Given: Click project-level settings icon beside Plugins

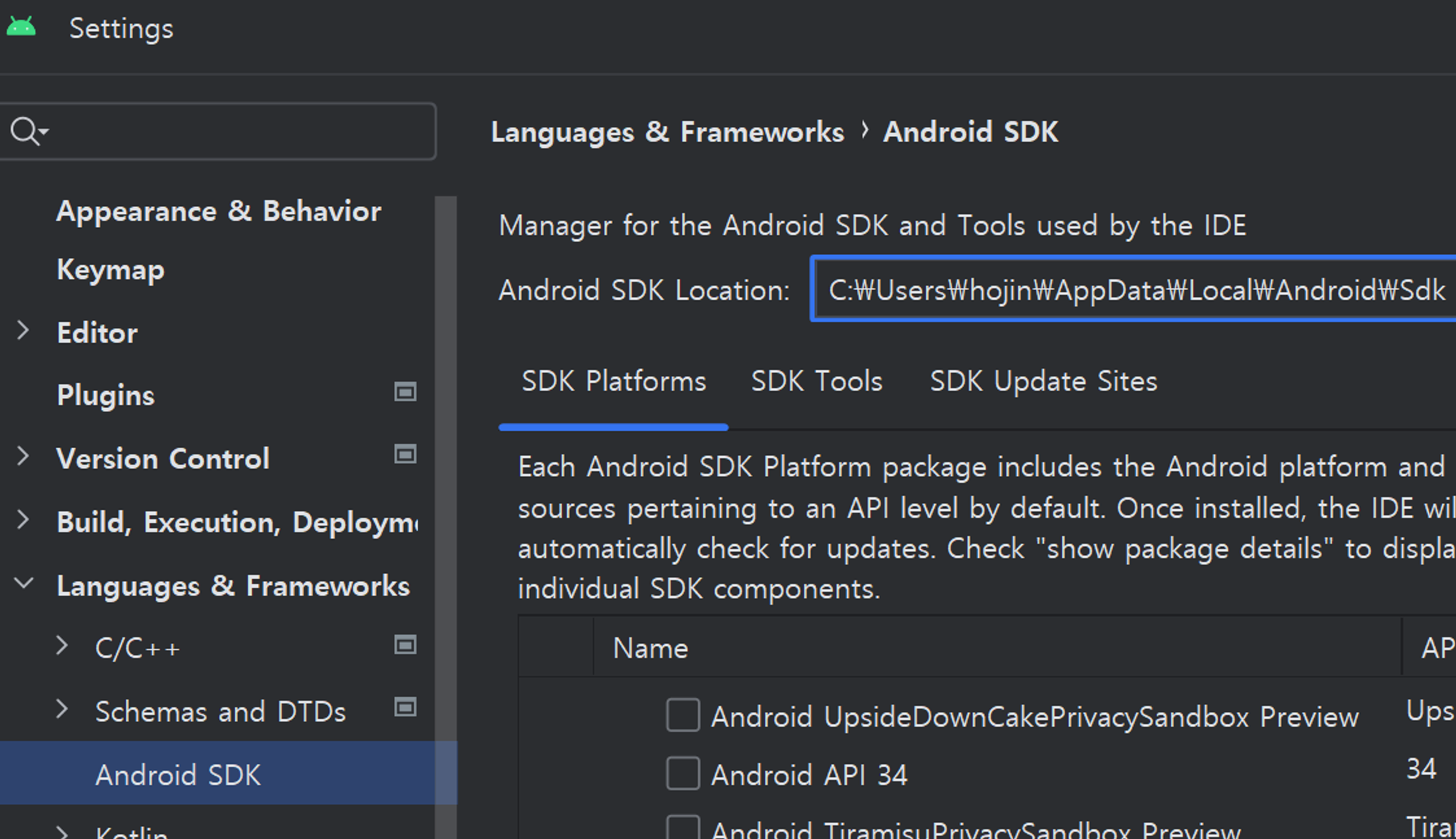Looking at the screenshot, I should coord(405,393).
